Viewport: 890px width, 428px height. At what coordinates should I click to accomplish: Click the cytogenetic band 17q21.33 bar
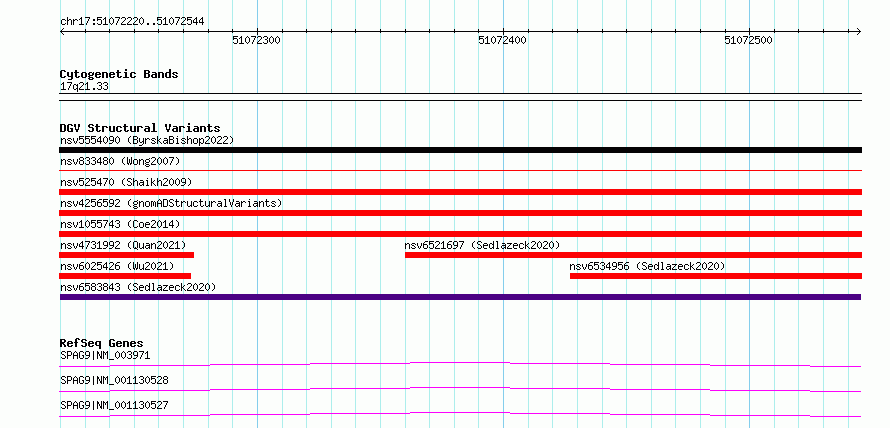tap(460, 97)
